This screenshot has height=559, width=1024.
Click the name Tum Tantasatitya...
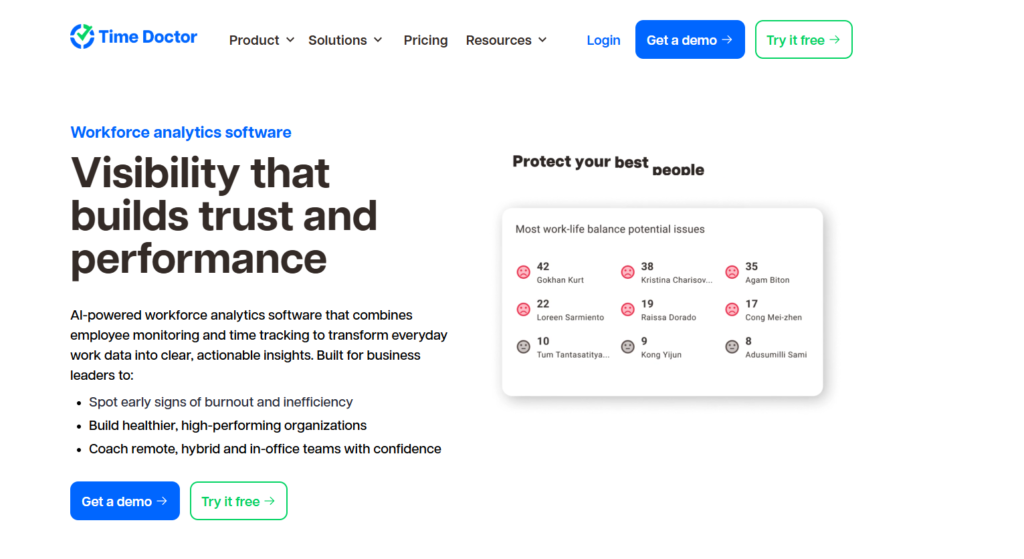(573, 355)
